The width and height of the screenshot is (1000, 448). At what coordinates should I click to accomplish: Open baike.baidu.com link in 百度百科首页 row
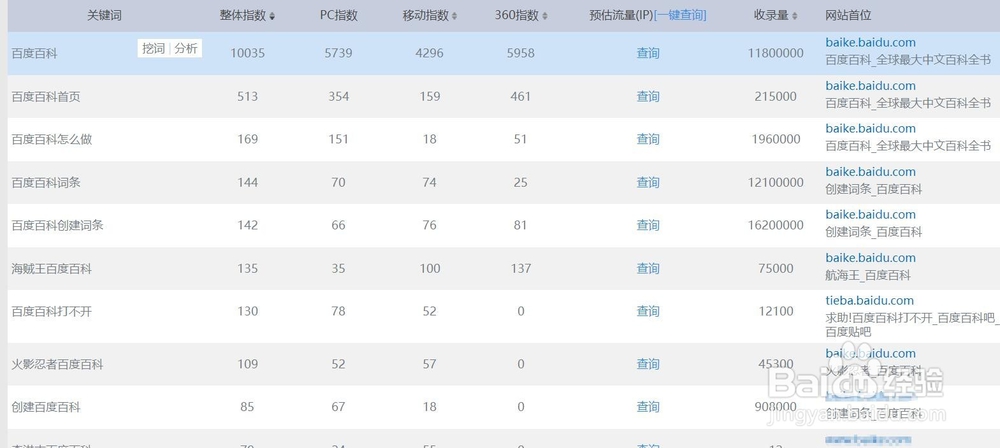[870, 86]
